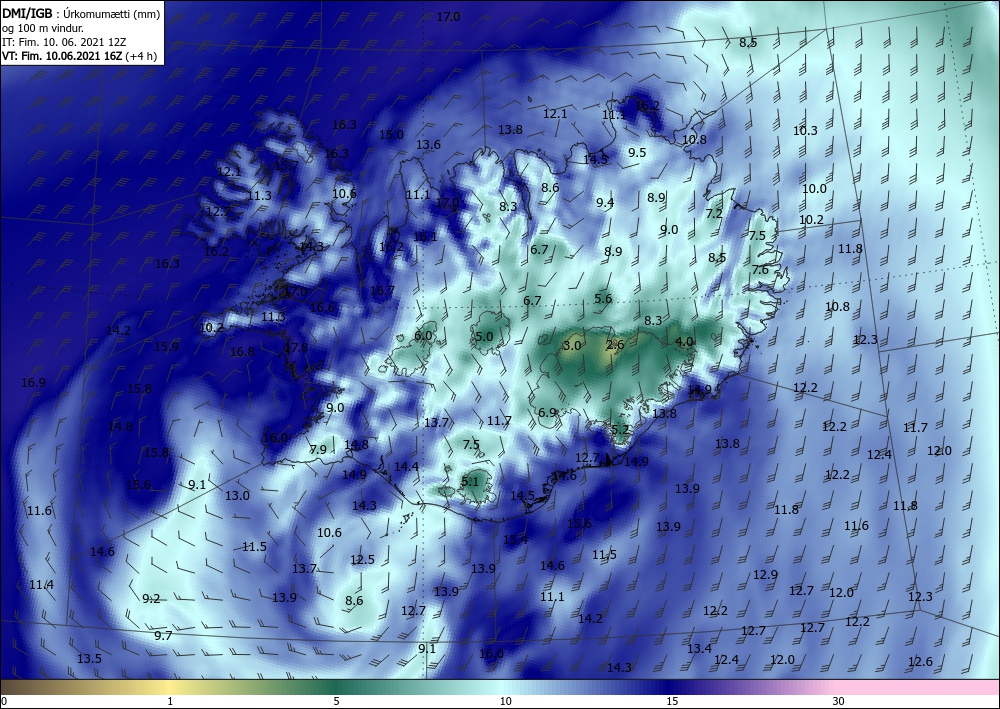Click the 5 label on the color scale
1000x709 pixels.
click(336, 702)
